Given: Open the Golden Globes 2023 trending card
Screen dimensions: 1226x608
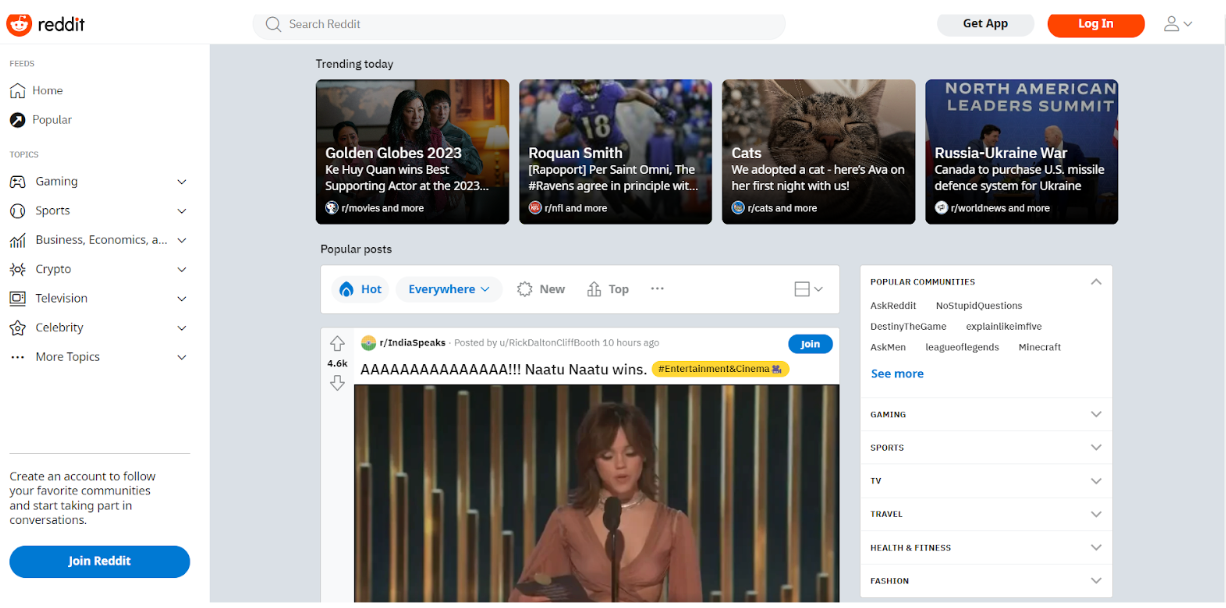Looking at the screenshot, I should pyautogui.click(x=412, y=152).
